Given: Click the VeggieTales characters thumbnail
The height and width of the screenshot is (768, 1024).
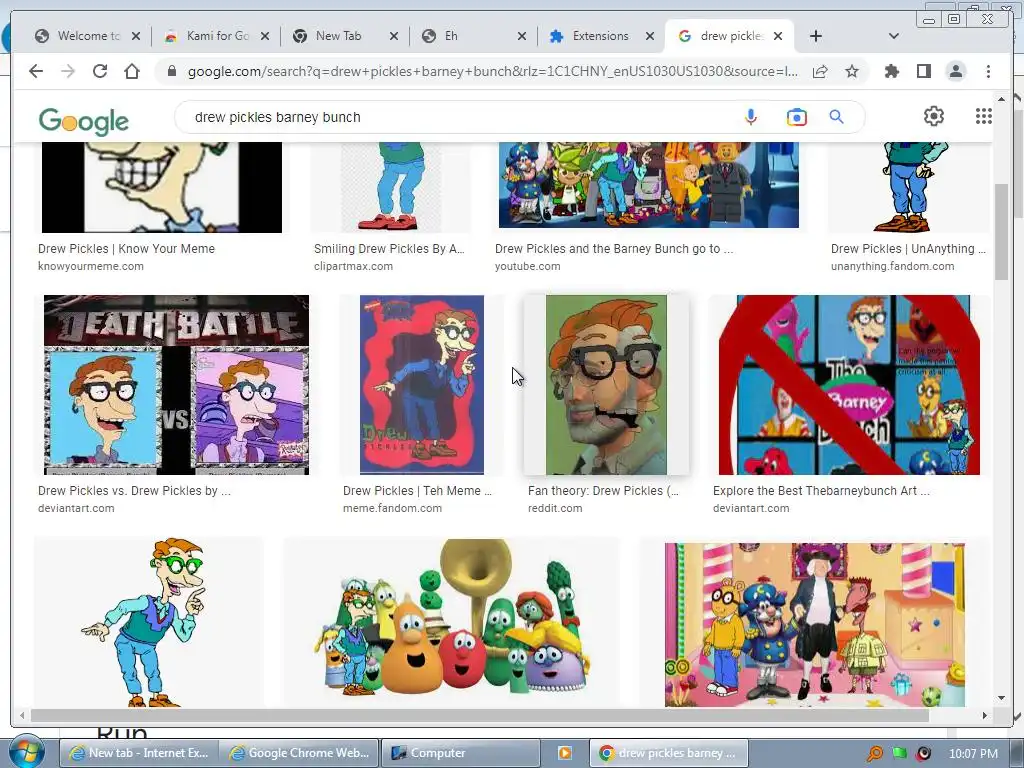Looking at the screenshot, I should [451, 622].
